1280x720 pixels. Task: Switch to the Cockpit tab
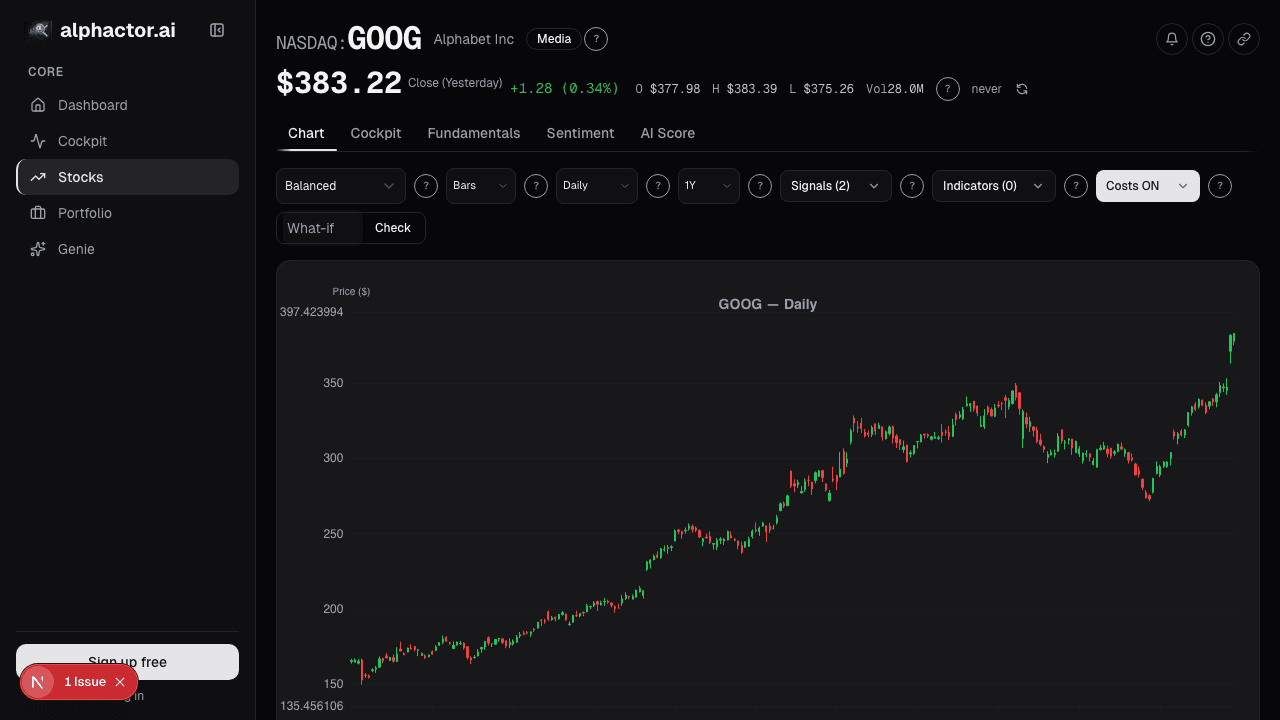[376, 133]
